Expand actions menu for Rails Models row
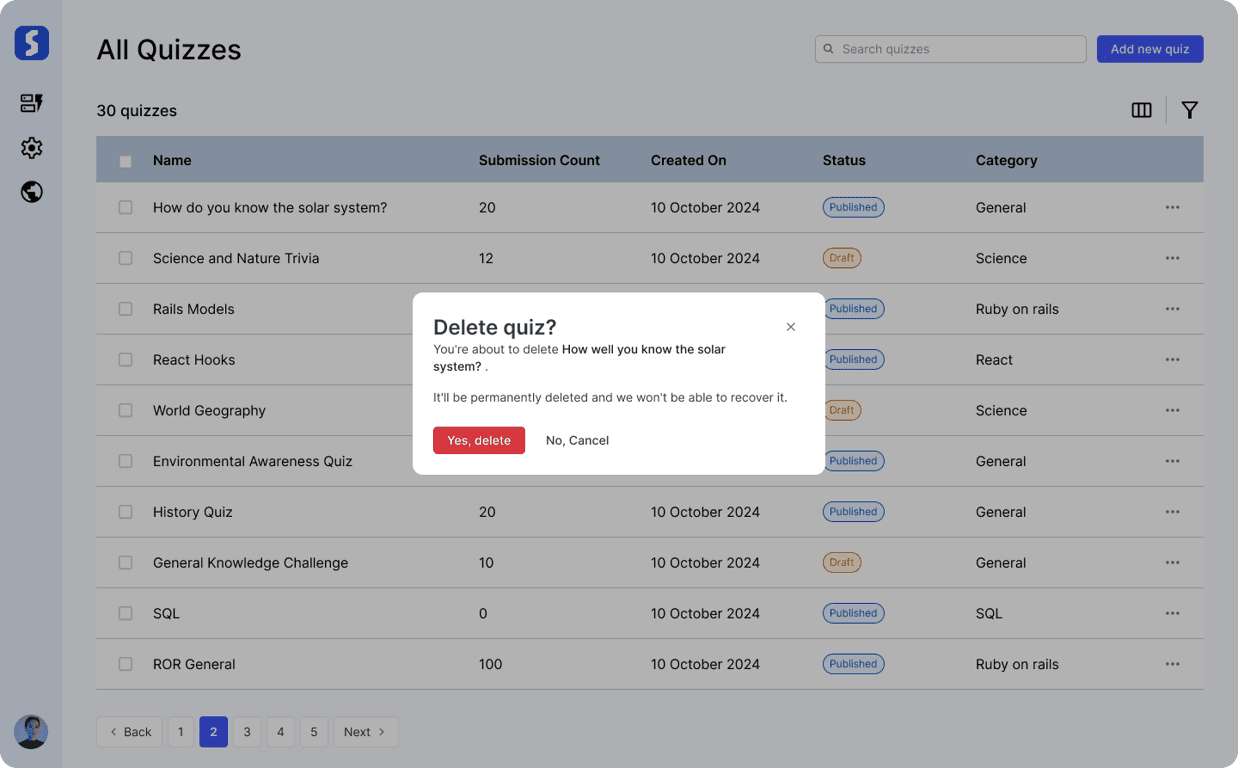This screenshot has height=768, width=1238. (x=1172, y=309)
